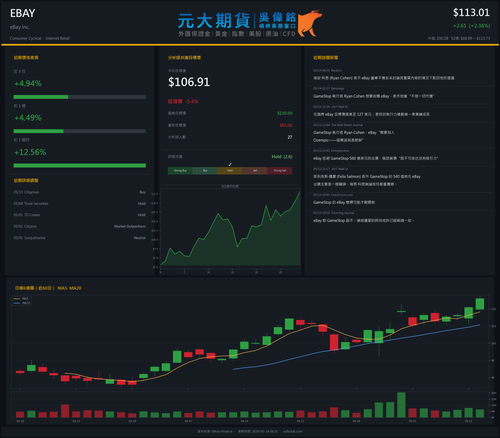The image size is (500, 438).
Task: Open the Entrepreneur eBay rejects GameStop headline
Action: [375, 158]
